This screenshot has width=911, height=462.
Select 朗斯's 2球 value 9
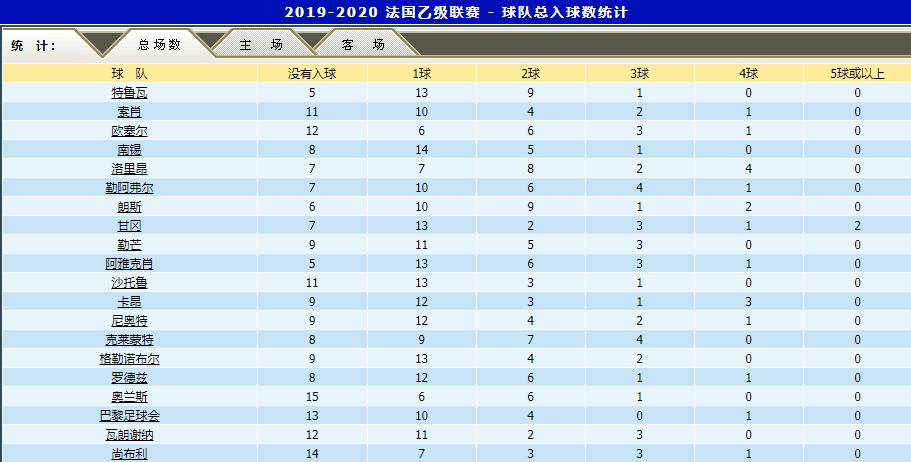[530, 207]
